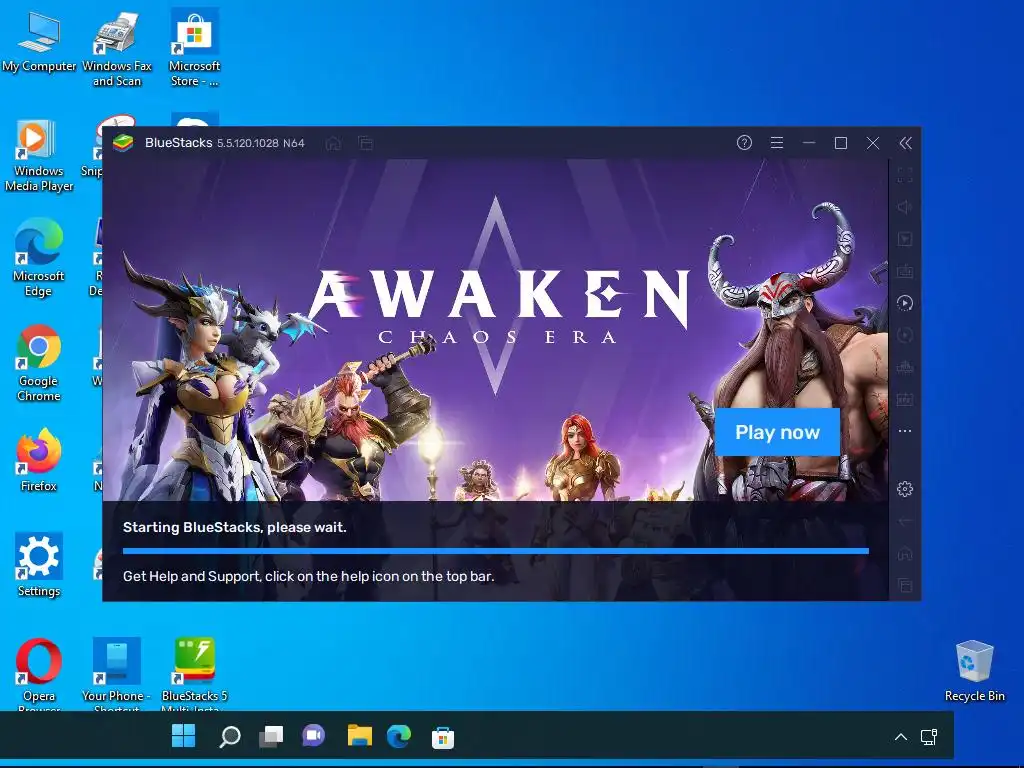1024x768 pixels.
Task: Open Microsoft Edge from the taskbar
Action: click(399, 736)
